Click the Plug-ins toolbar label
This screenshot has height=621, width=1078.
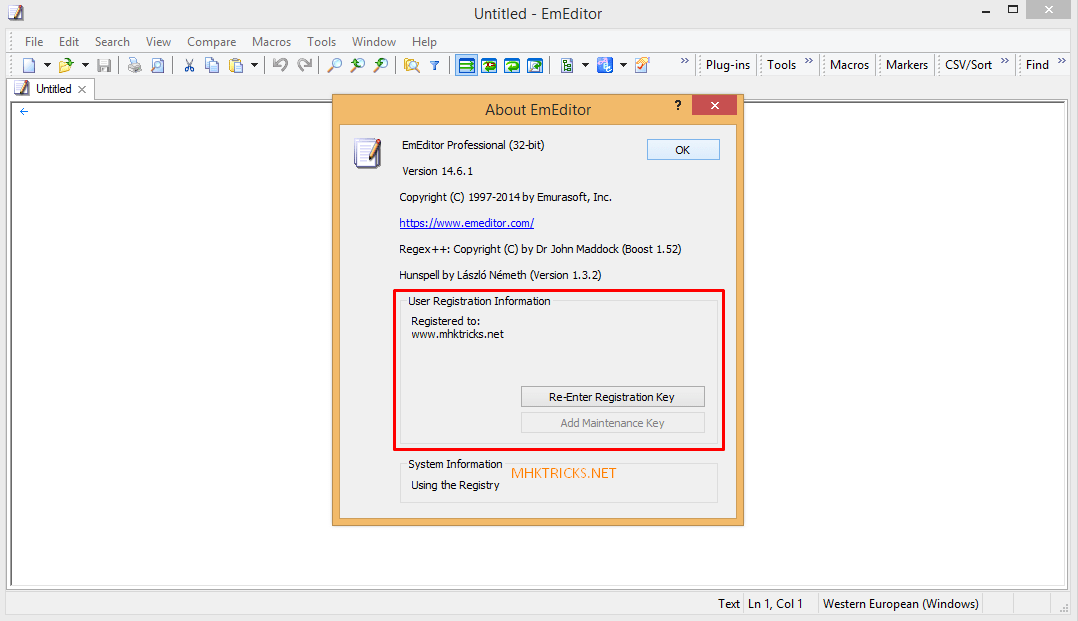pyautogui.click(x=728, y=65)
